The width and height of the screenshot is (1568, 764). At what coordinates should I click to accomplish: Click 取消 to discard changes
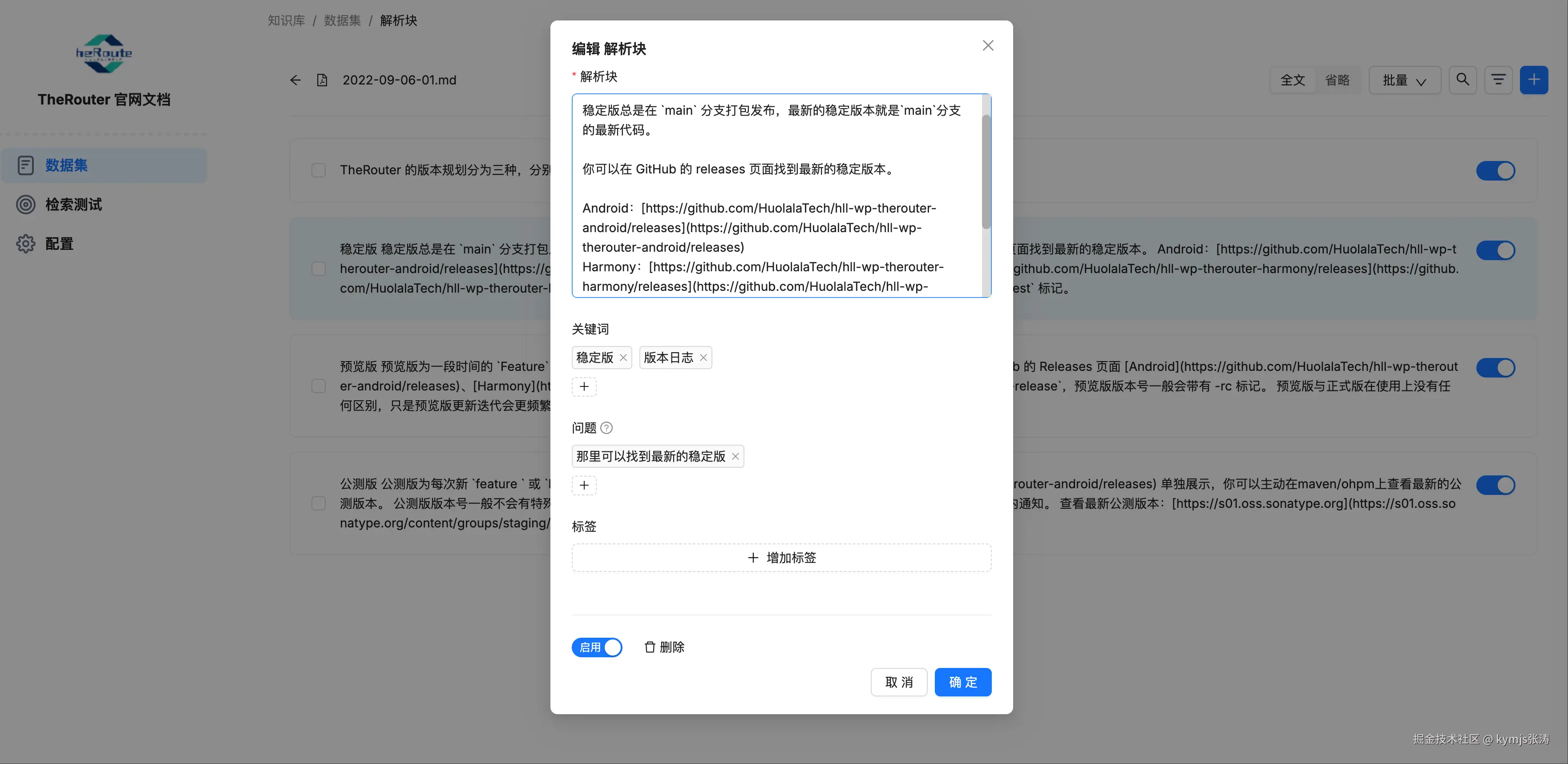pos(898,683)
